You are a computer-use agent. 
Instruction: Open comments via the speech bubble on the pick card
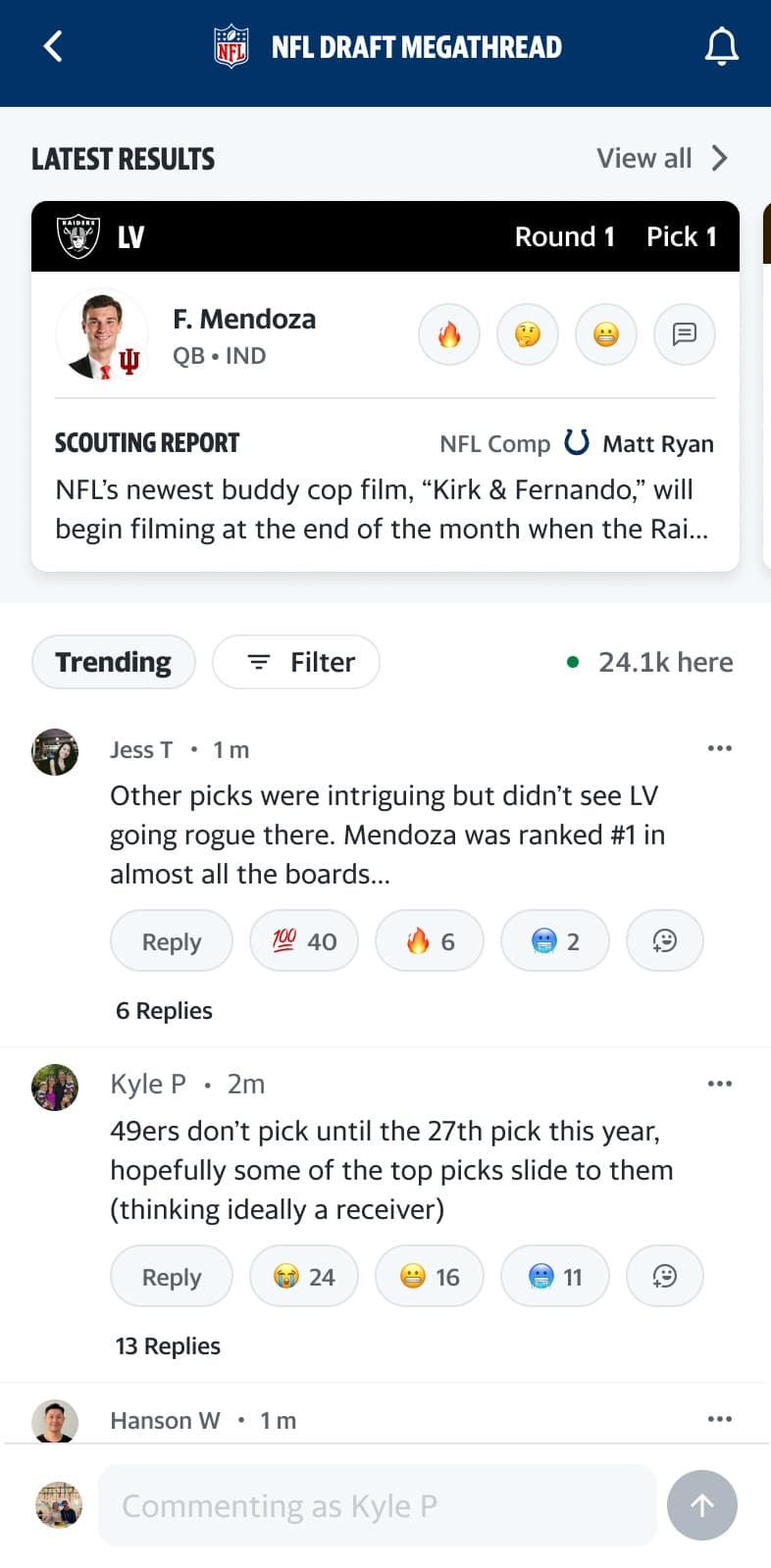click(x=684, y=334)
